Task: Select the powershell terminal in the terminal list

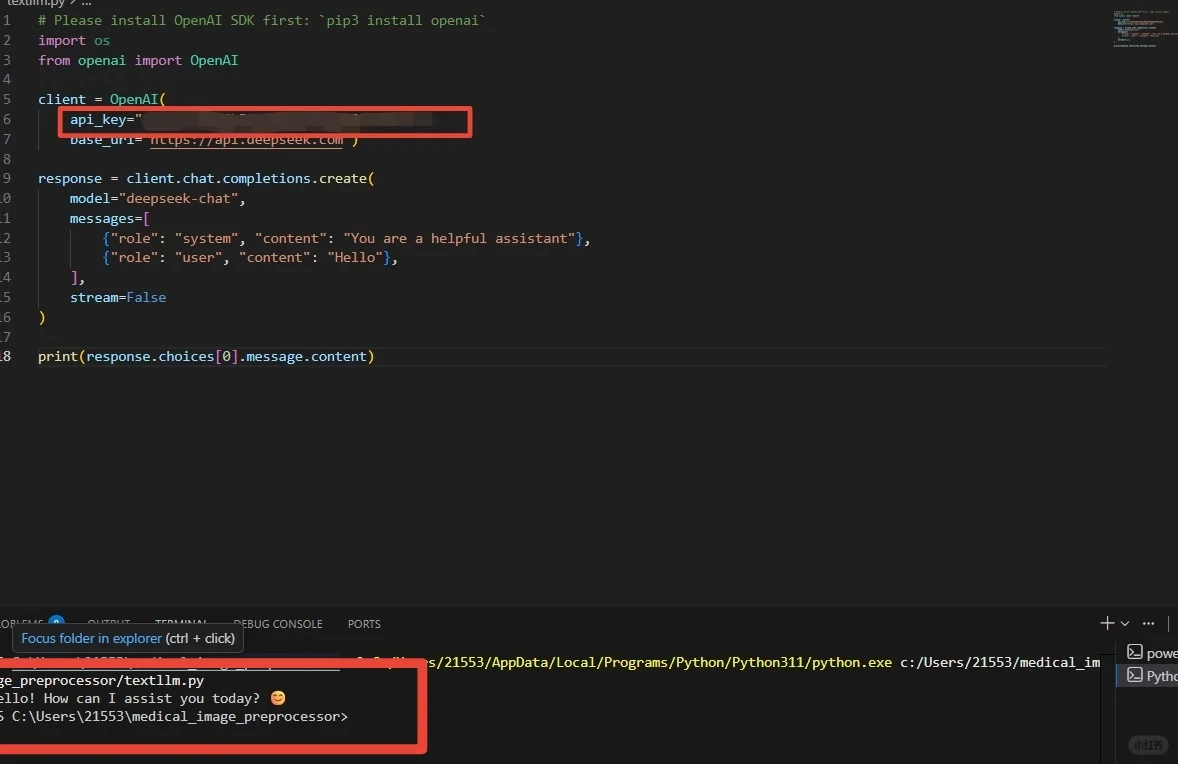Action: 1151,652
